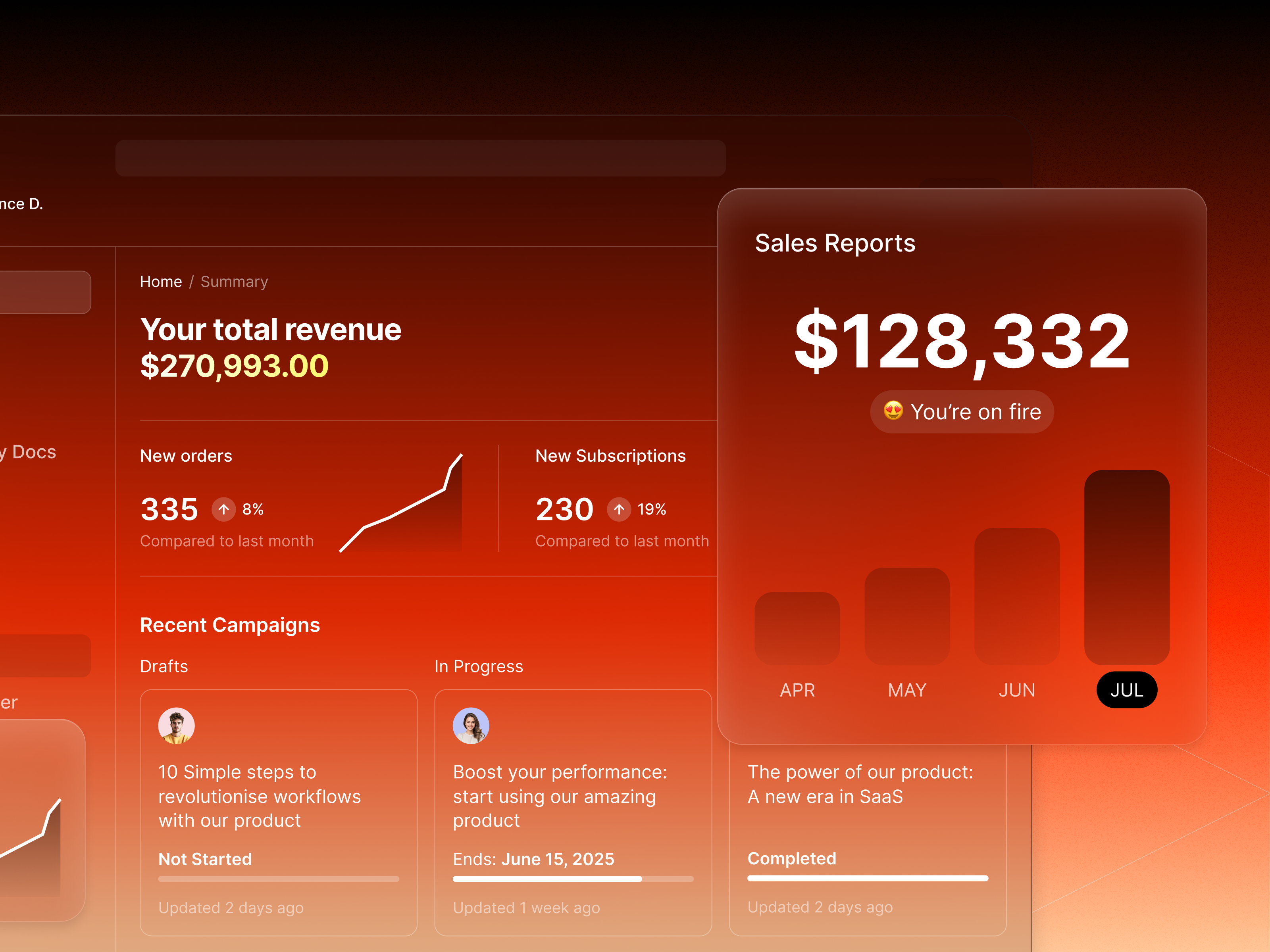Click the You're on fire badge
The height and width of the screenshot is (952, 1270).
coord(962,412)
